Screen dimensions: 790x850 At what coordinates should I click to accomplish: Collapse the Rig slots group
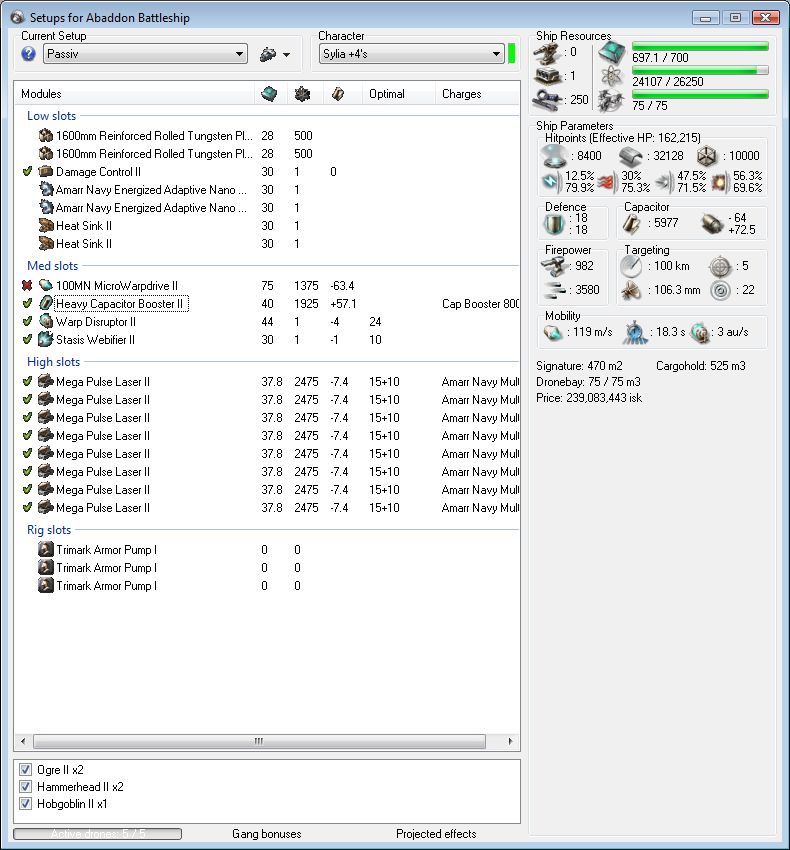pyautogui.click(x=49, y=530)
